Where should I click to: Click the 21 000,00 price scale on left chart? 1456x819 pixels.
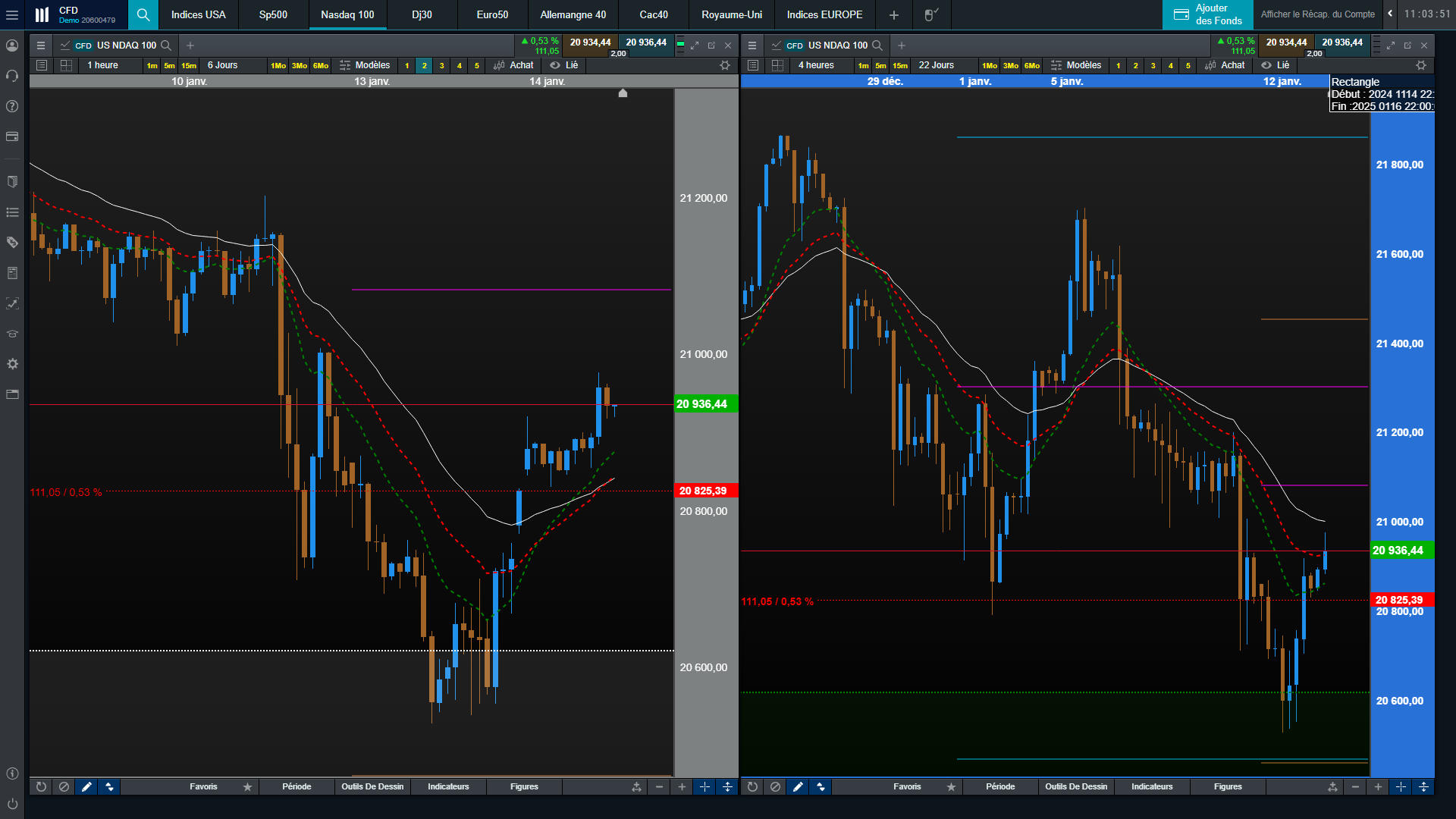[x=703, y=354]
